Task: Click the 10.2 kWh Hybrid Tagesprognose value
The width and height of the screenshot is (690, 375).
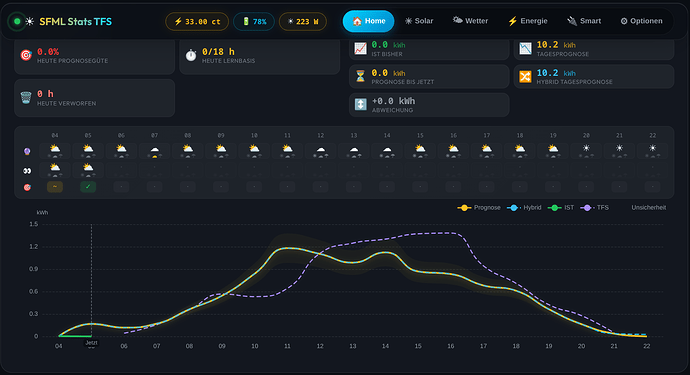Action: click(x=556, y=73)
